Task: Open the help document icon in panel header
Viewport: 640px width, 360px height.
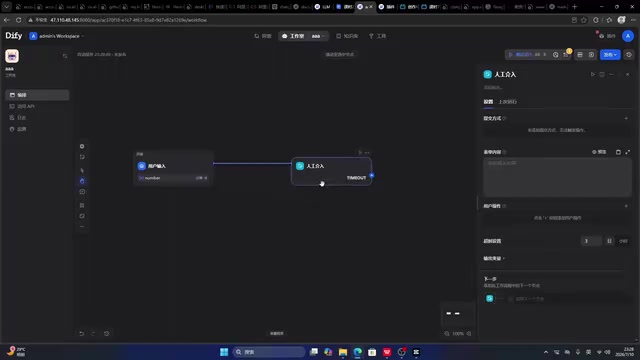Action: [x=602, y=74]
